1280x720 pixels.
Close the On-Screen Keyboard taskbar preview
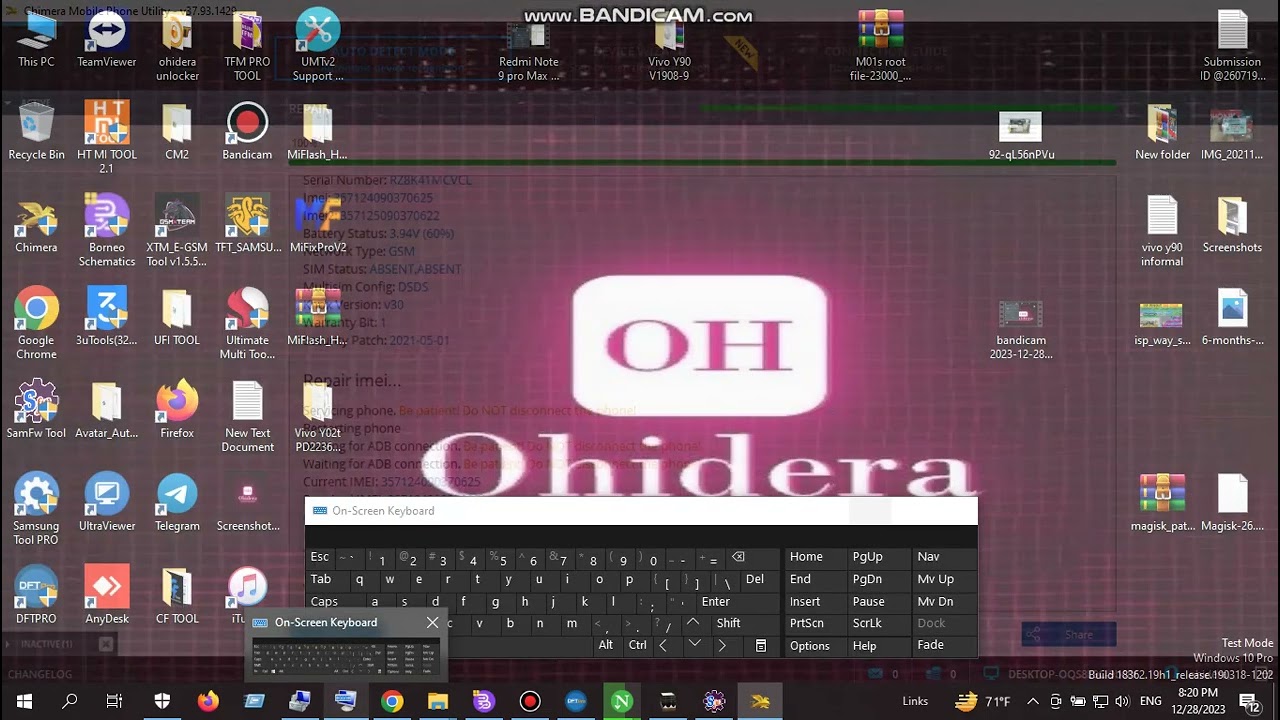coord(432,623)
